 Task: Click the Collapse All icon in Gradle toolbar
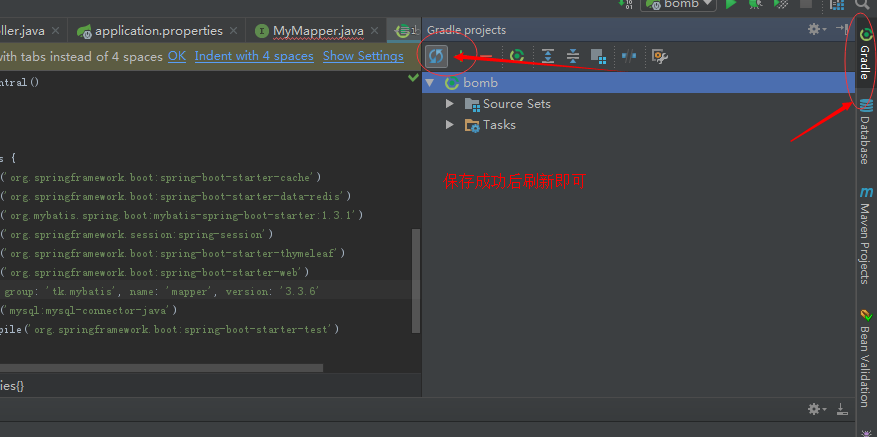click(573, 56)
